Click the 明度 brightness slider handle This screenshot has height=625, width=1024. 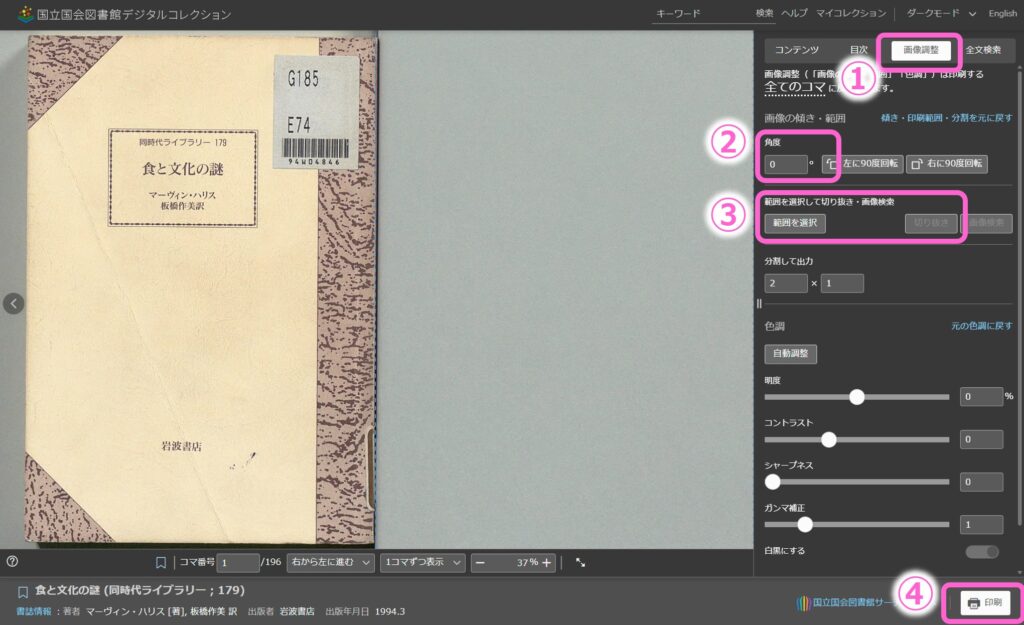coord(856,396)
